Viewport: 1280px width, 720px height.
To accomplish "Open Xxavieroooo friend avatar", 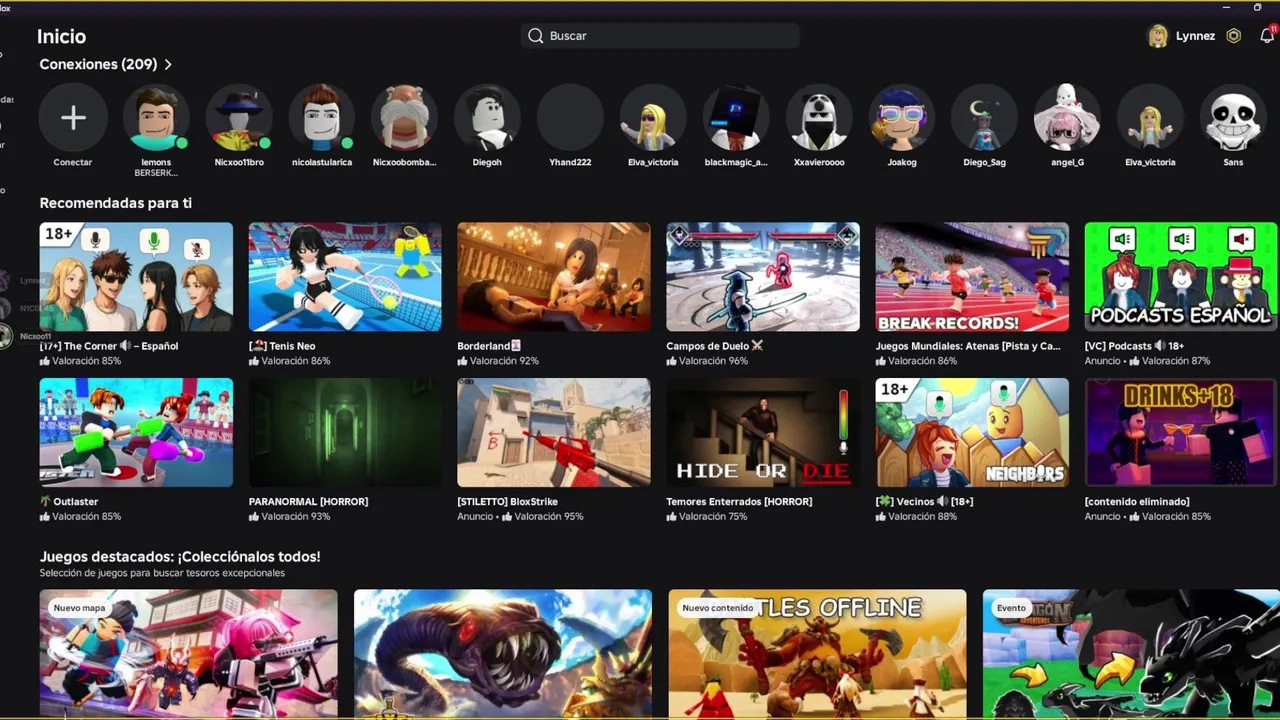I will tap(819, 118).
